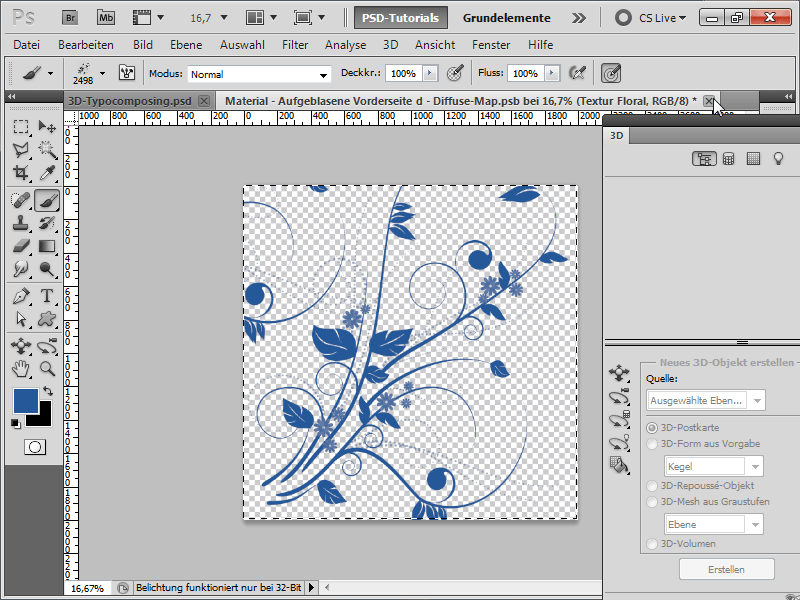Open the brush preset picker arrow
This screenshot has width=800, height=600.
click(103, 73)
